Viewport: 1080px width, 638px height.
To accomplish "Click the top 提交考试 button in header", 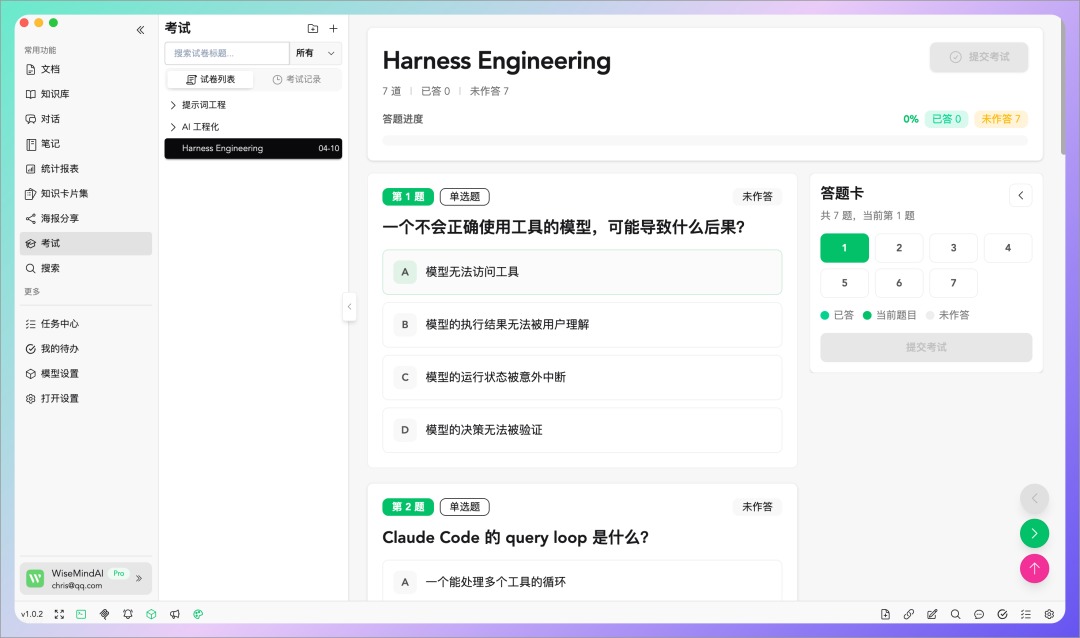I will [979, 57].
